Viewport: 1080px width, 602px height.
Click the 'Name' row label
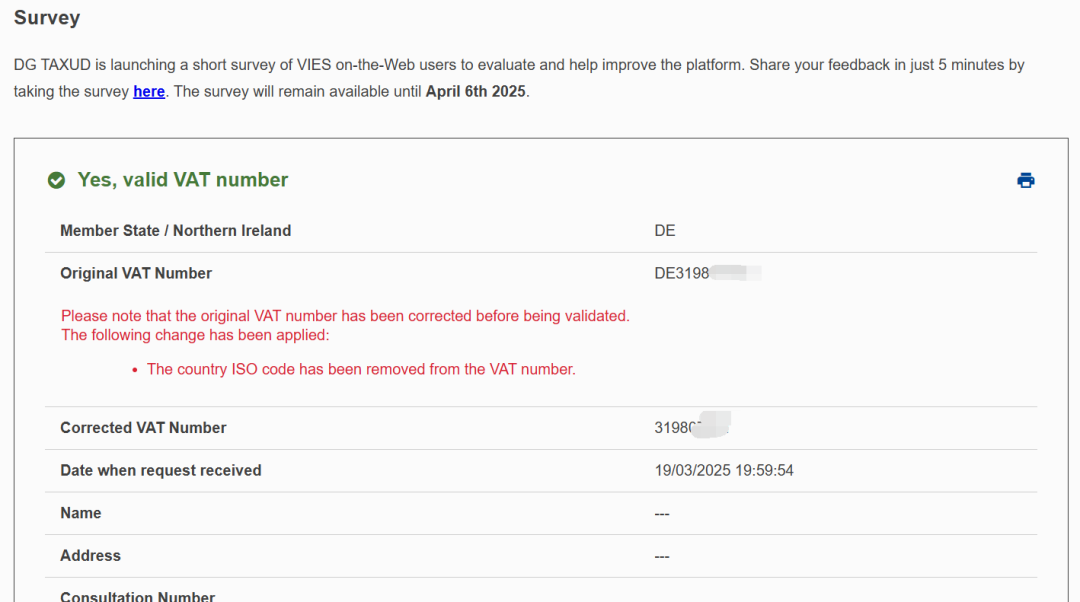pos(81,513)
